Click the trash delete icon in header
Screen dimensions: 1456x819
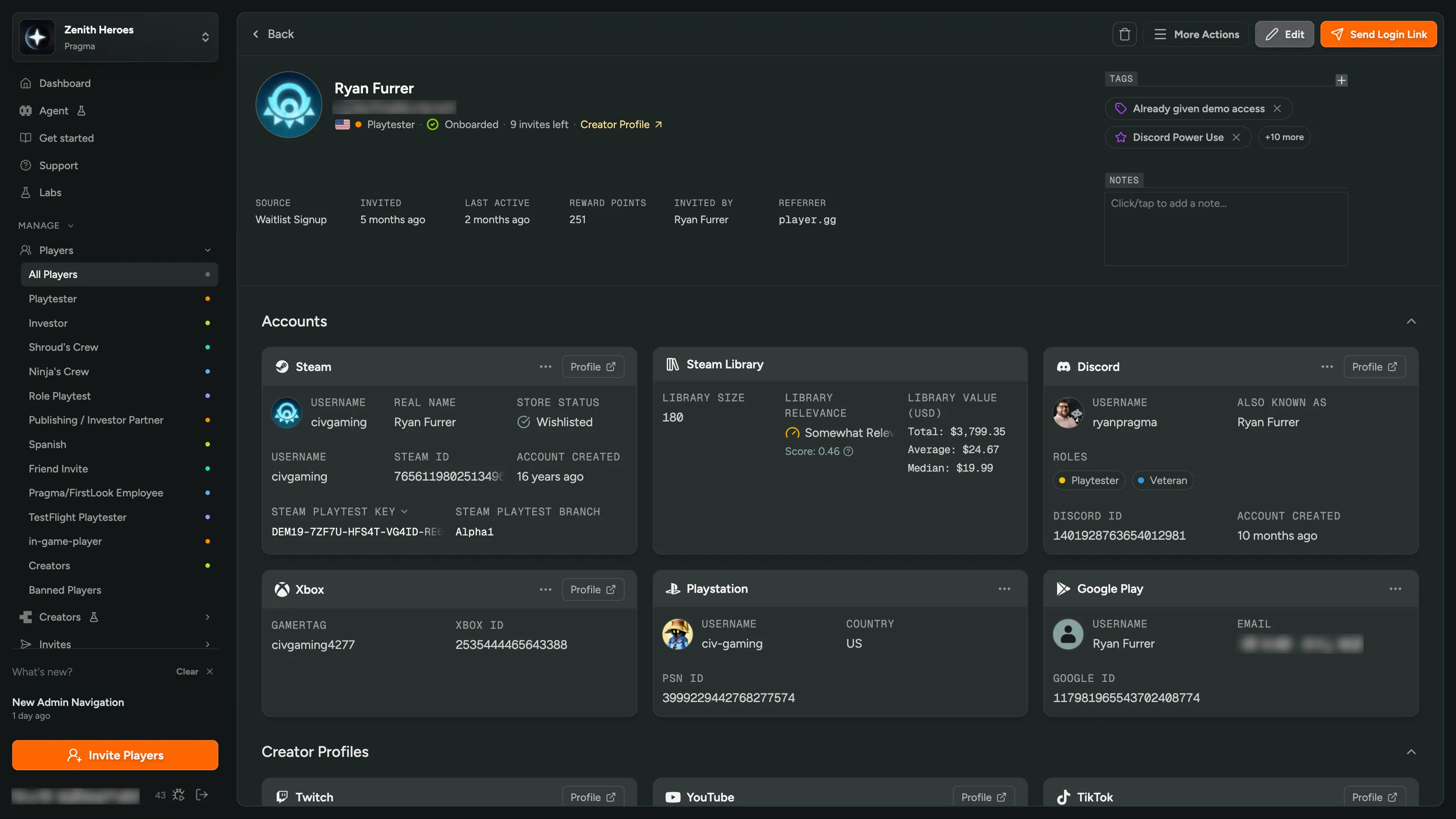click(x=1124, y=34)
